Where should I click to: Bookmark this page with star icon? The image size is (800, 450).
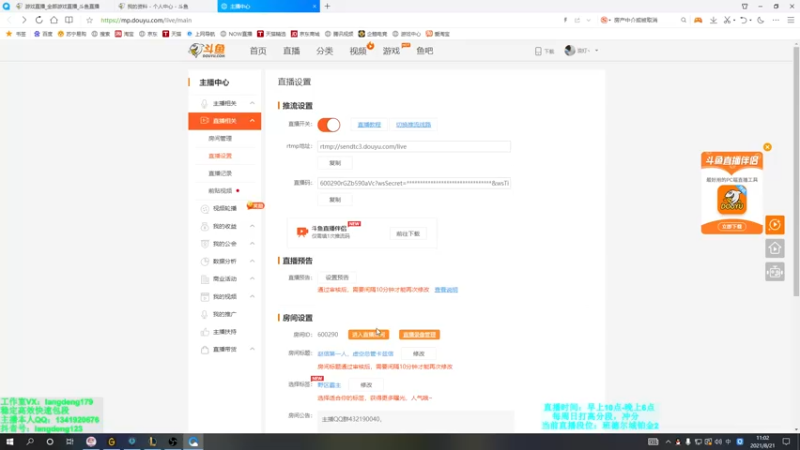[89, 20]
